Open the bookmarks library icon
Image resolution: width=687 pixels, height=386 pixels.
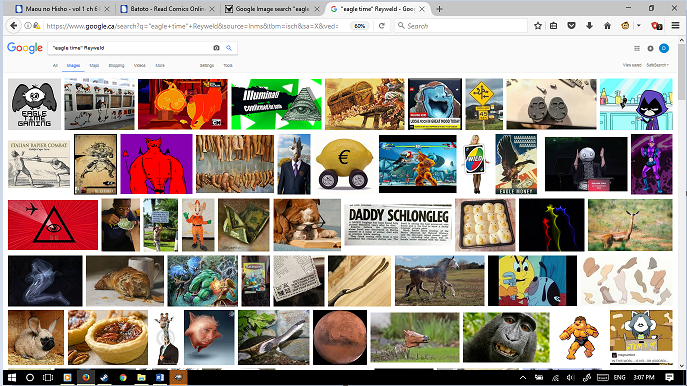click(x=554, y=26)
